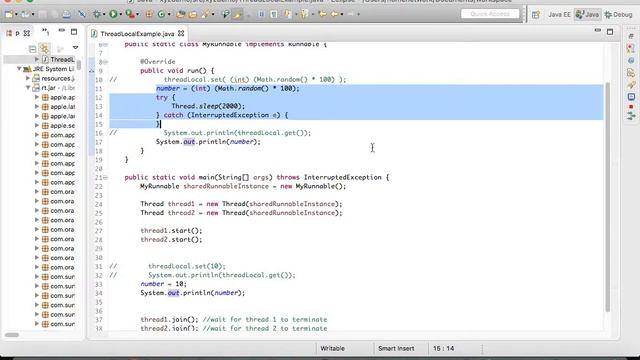The width and height of the screenshot is (640, 360).
Task: Click the Run Last Tool icon
Action: pyautogui.click(x=130, y=14)
